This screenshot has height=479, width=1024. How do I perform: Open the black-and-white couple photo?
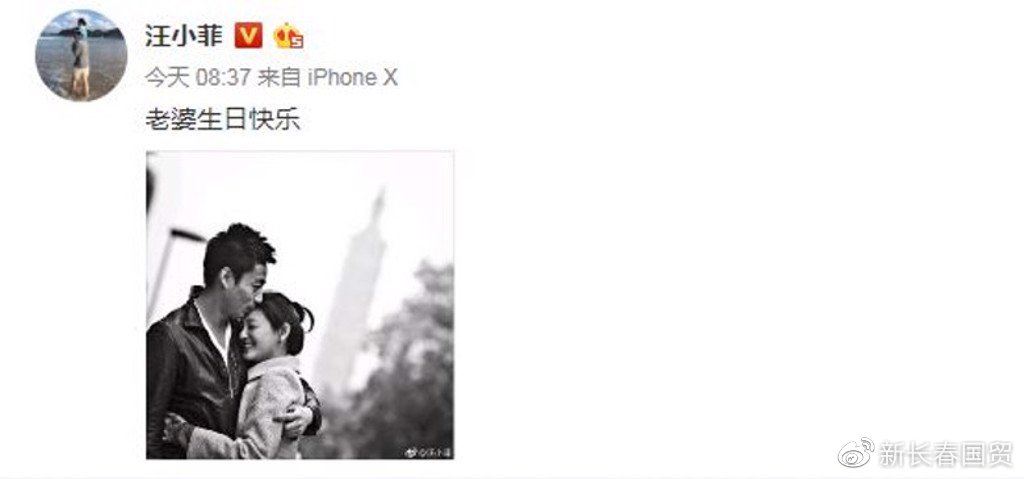300,305
